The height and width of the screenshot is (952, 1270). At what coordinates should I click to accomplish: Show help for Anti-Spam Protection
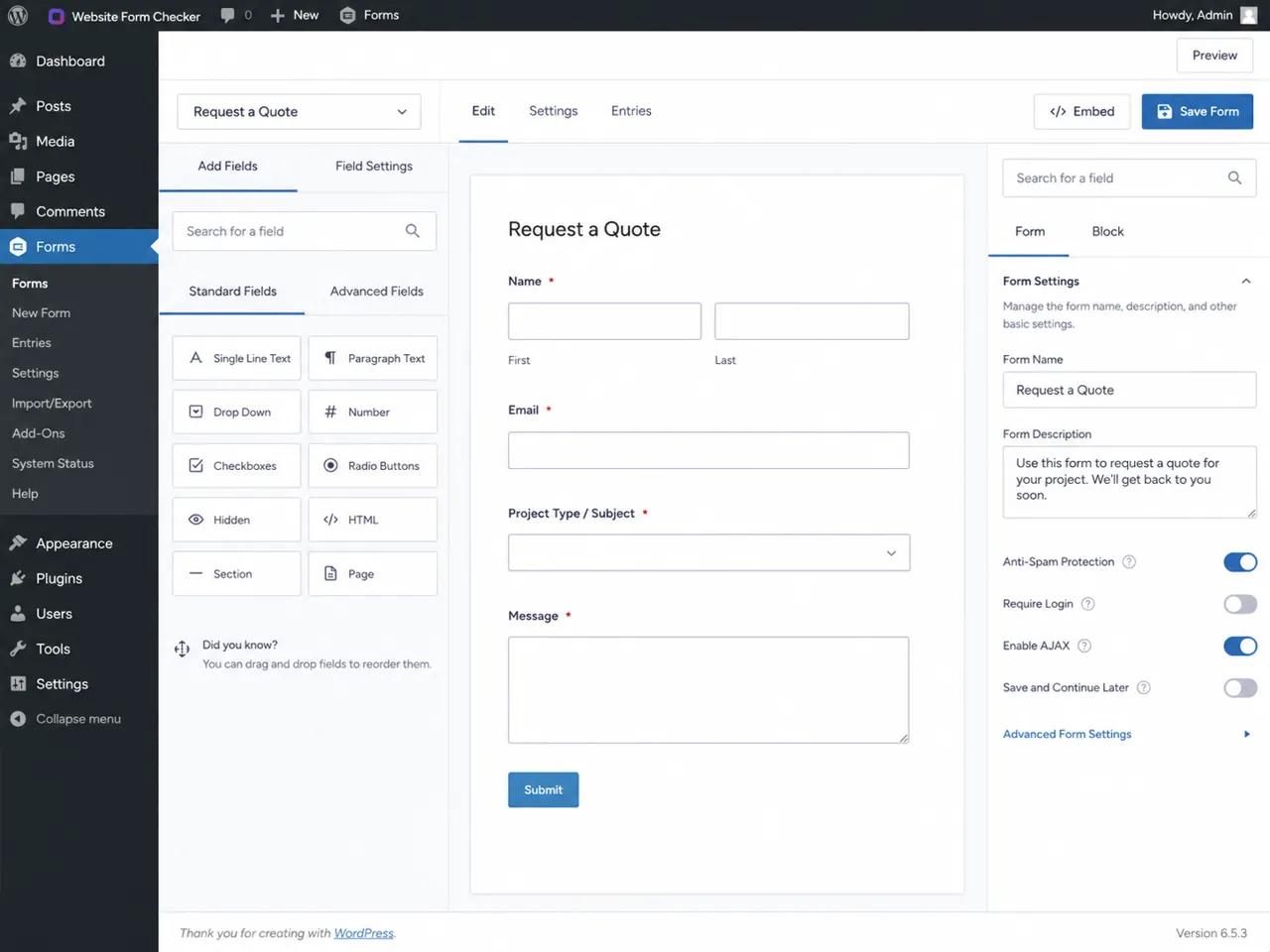(1129, 562)
